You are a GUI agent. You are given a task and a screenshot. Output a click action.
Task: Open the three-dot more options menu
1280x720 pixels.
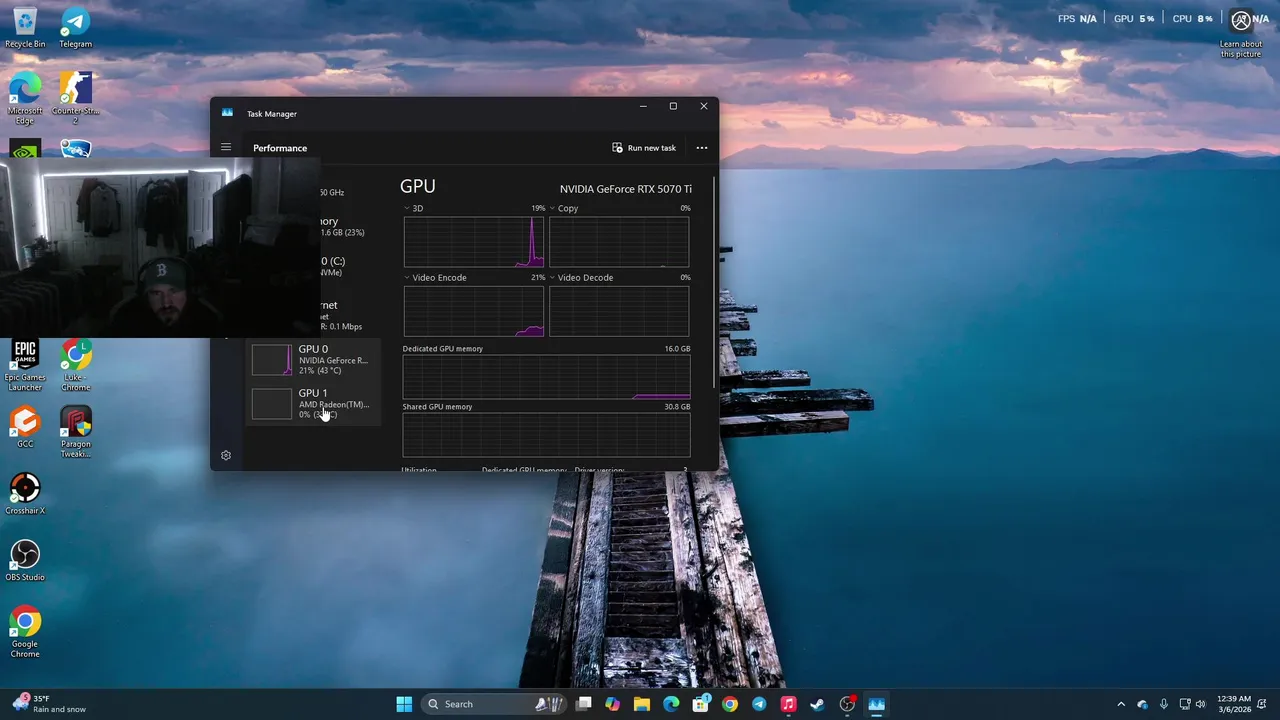click(702, 148)
